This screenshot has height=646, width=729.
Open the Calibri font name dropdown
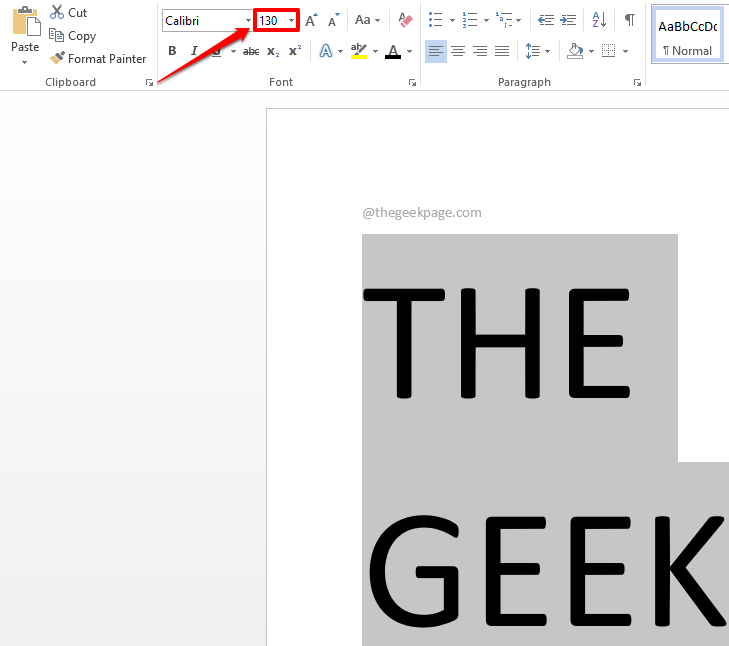[248, 21]
